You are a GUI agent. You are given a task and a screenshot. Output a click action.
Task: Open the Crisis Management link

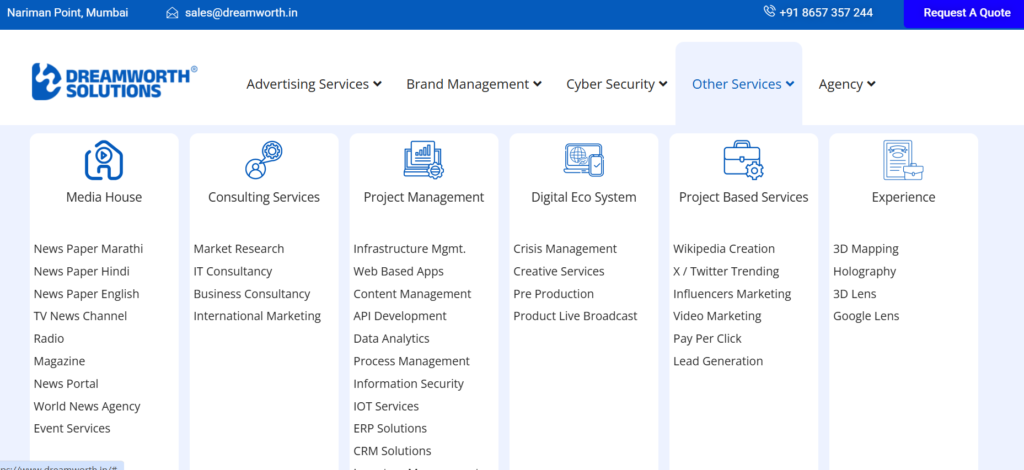pos(565,249)
